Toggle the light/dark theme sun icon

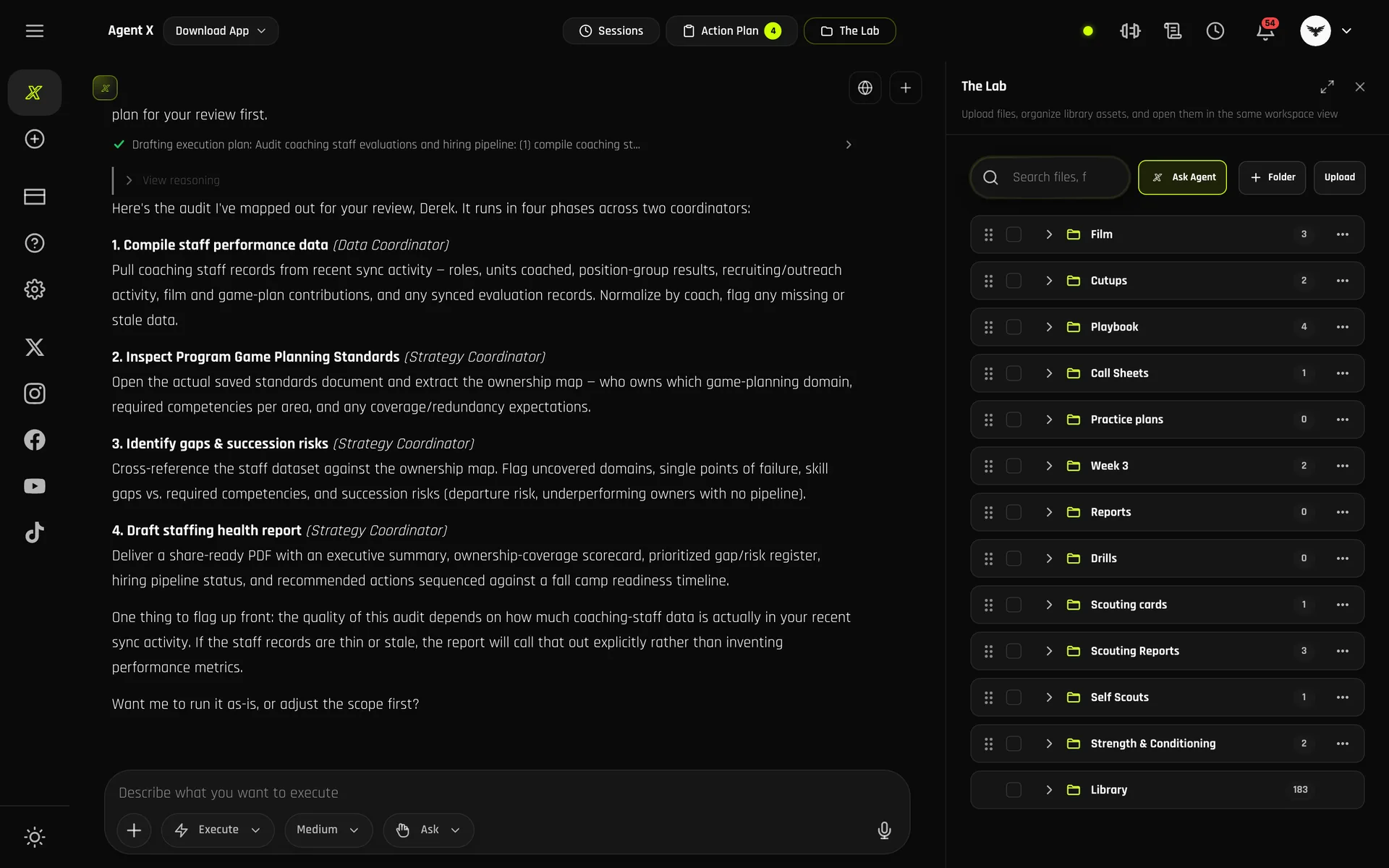coord(35,837)
